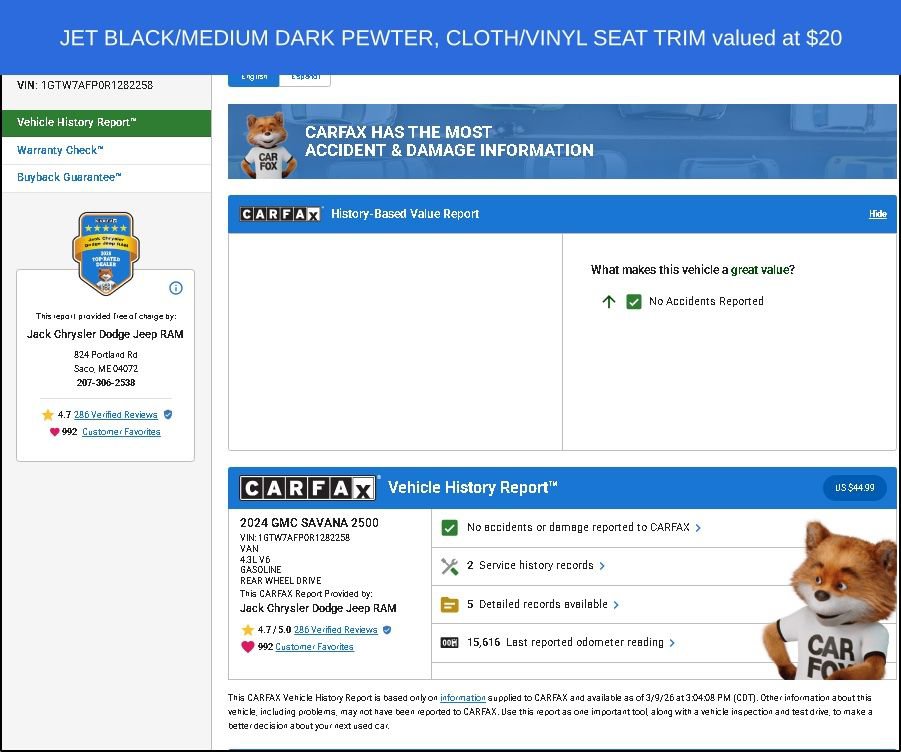901x752 pixels.
Task: Expand Last reported odometer reading chevron
Action: click(x=672, y=643)
